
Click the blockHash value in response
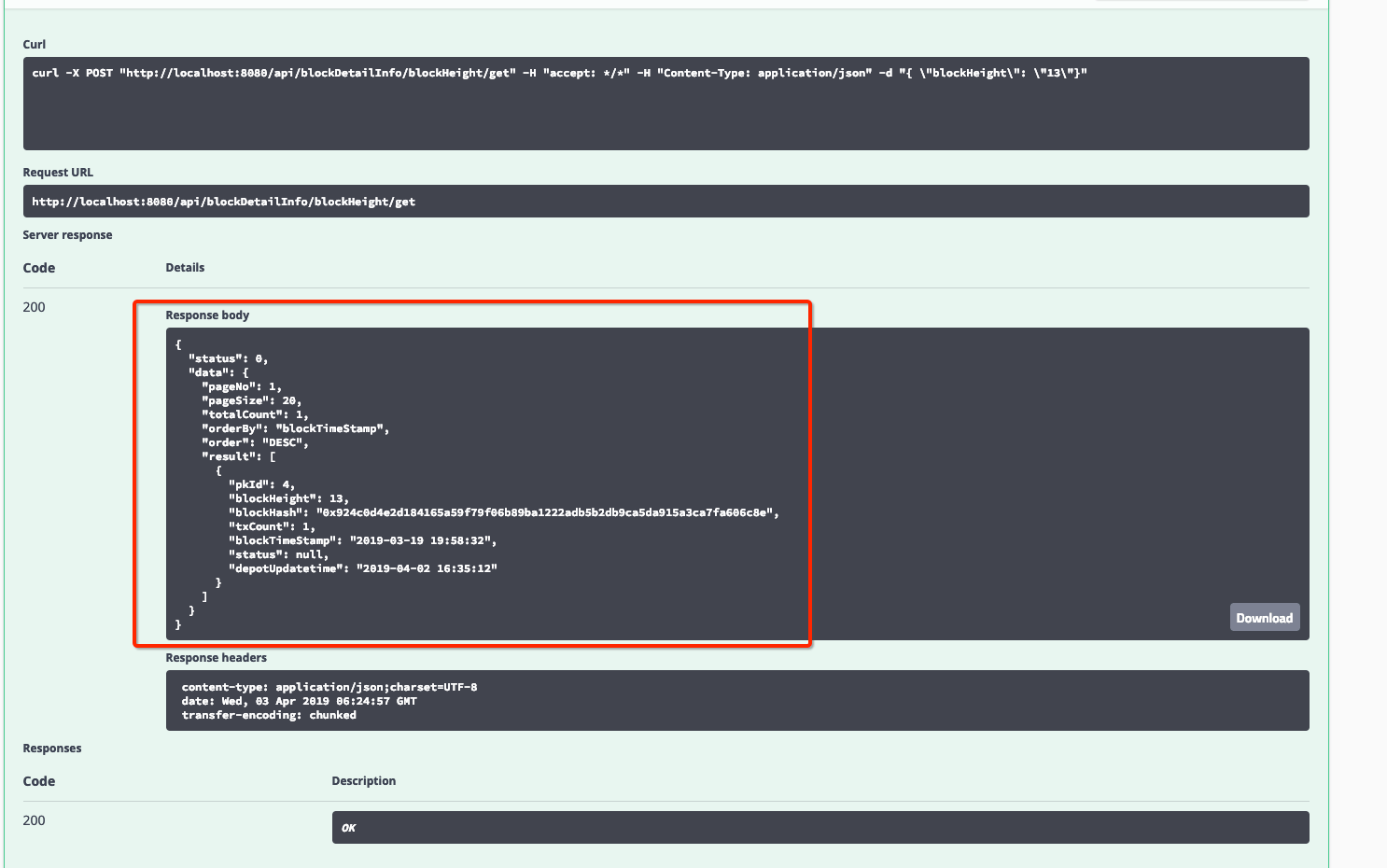pyautogui.click(x=546, y=512)
